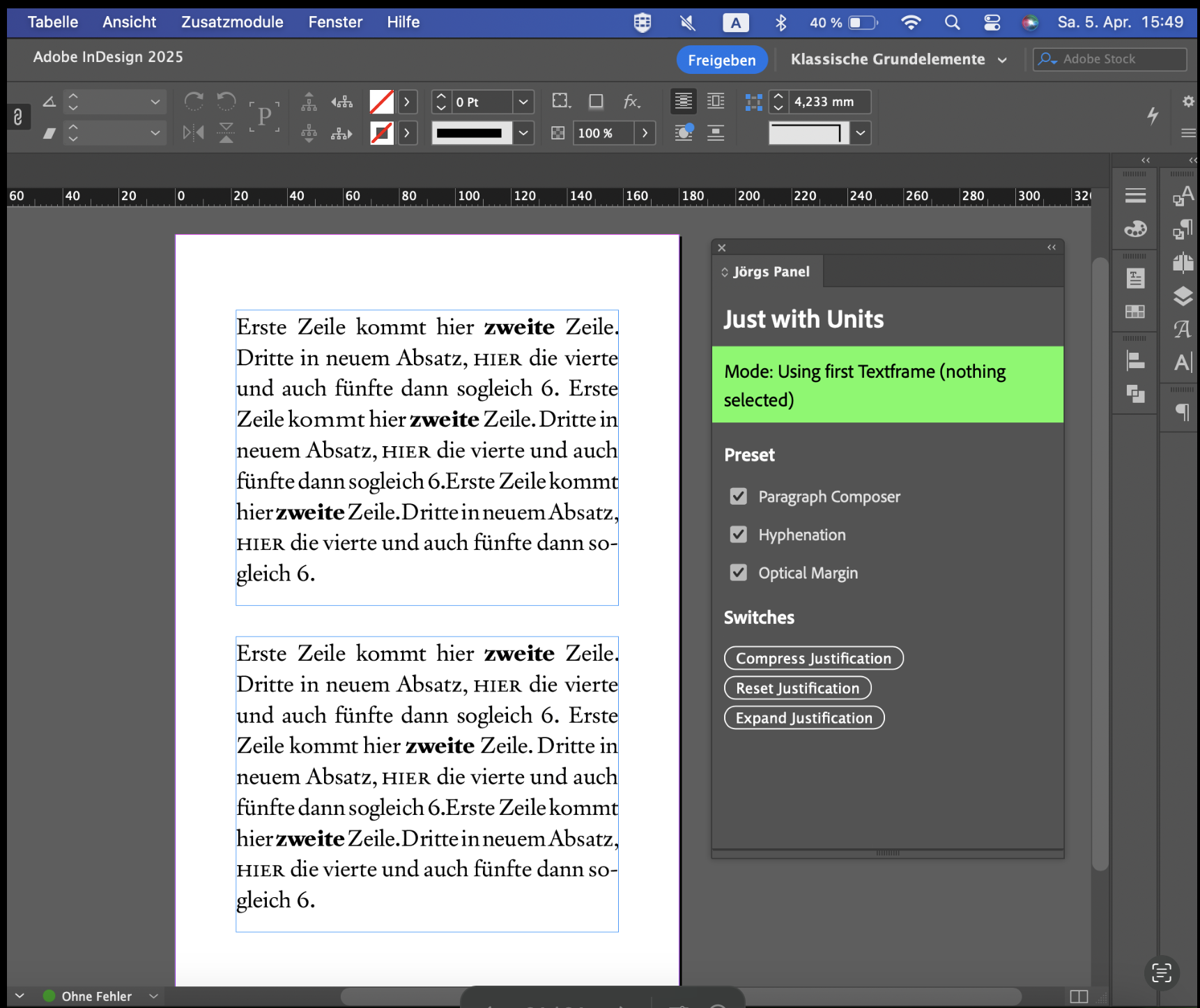Click the Adobe Stock search field

pyautogui.click(x=1109, y=59)
